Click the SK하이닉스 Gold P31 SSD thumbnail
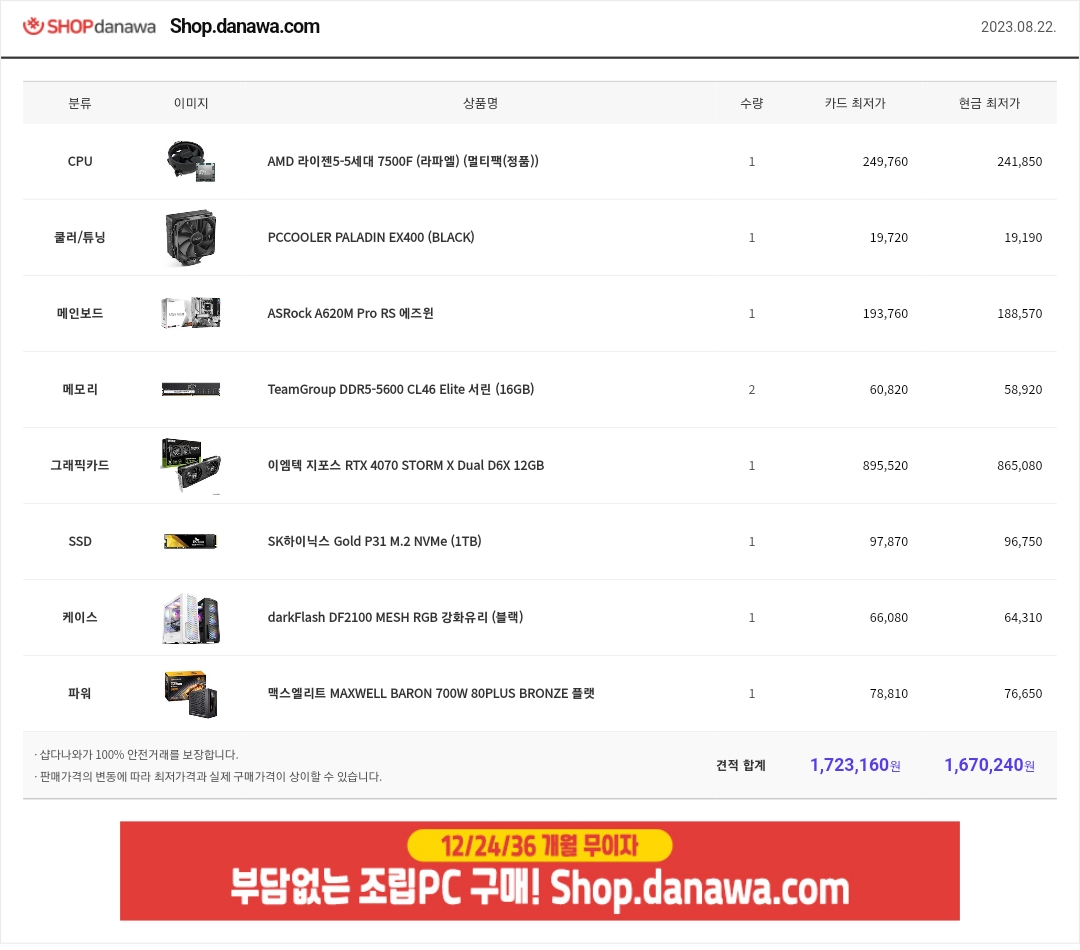 [x=191, y=541]
